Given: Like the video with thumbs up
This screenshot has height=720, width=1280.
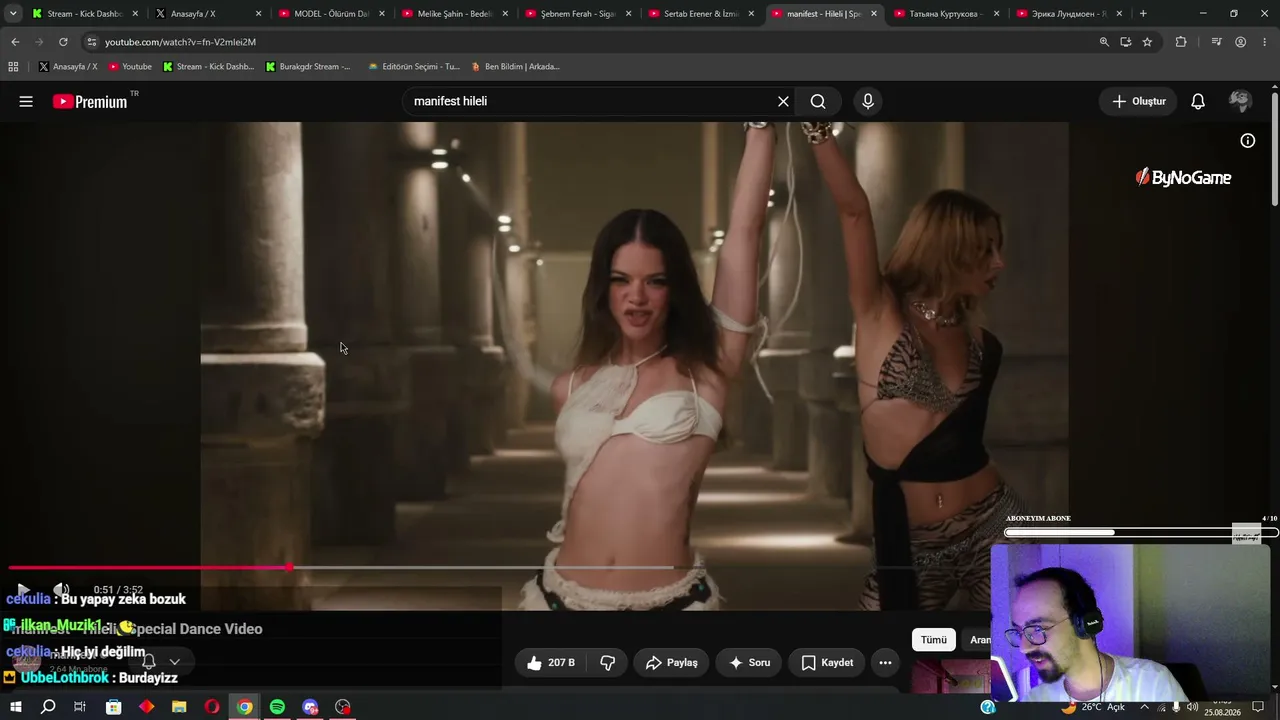Looking at the screenshot, I should click(549, 662).
